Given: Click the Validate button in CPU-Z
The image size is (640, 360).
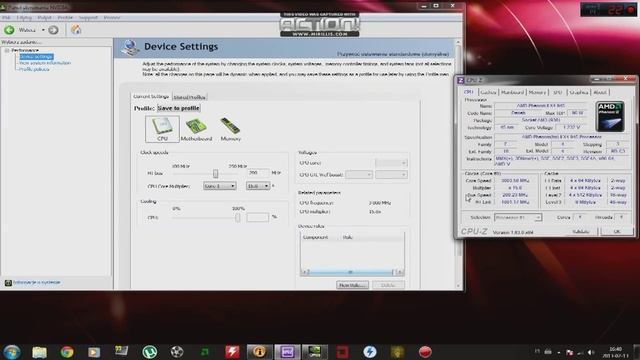Looking at the screenshot, I should click(580, 231).
